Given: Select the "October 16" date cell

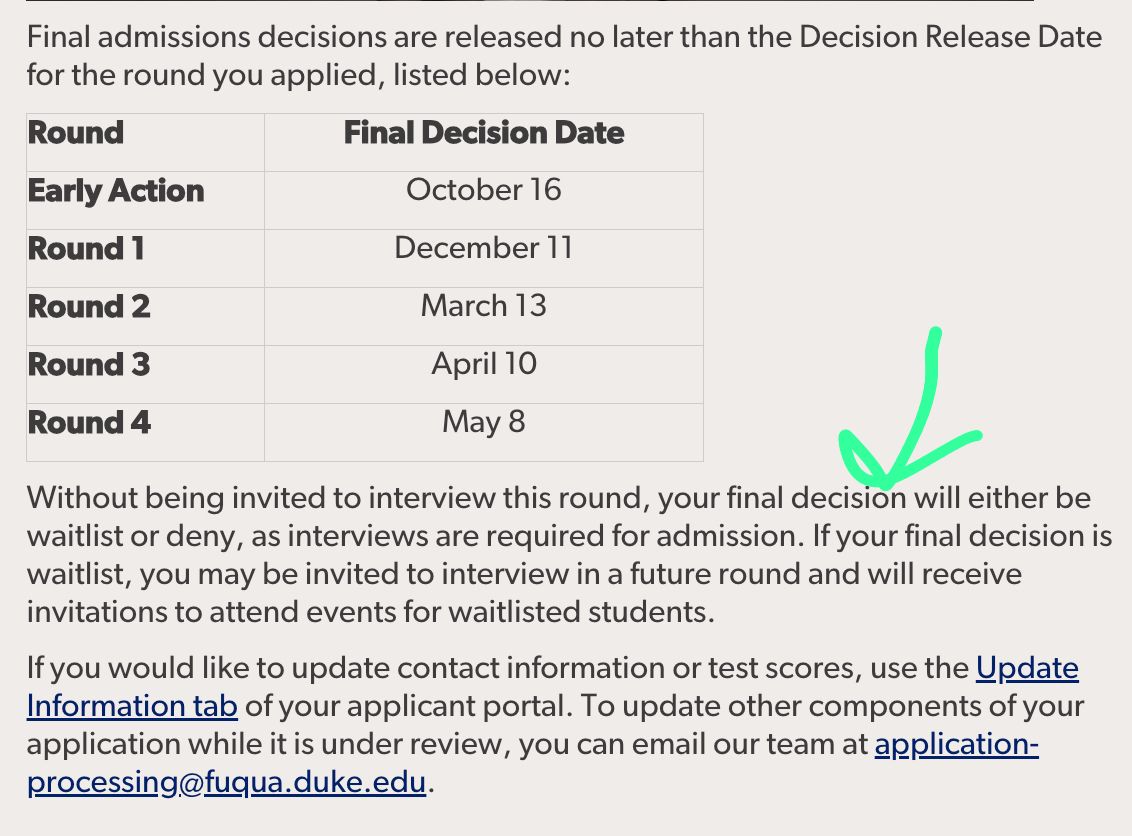Looking at the screenshot, I should pyautogui.click(x=484, y=190).
